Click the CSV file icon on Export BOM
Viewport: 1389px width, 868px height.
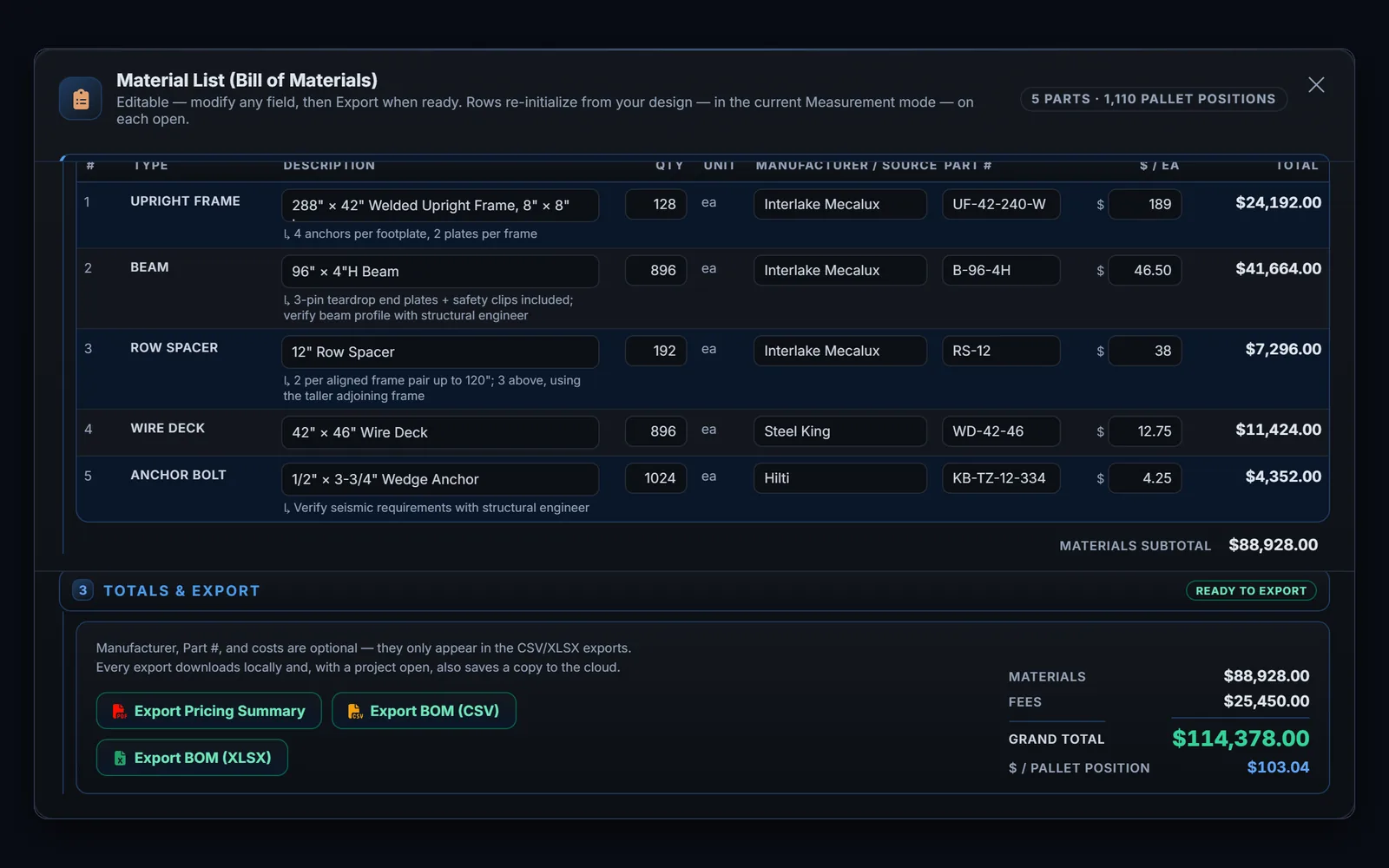(x=356, y=711)
